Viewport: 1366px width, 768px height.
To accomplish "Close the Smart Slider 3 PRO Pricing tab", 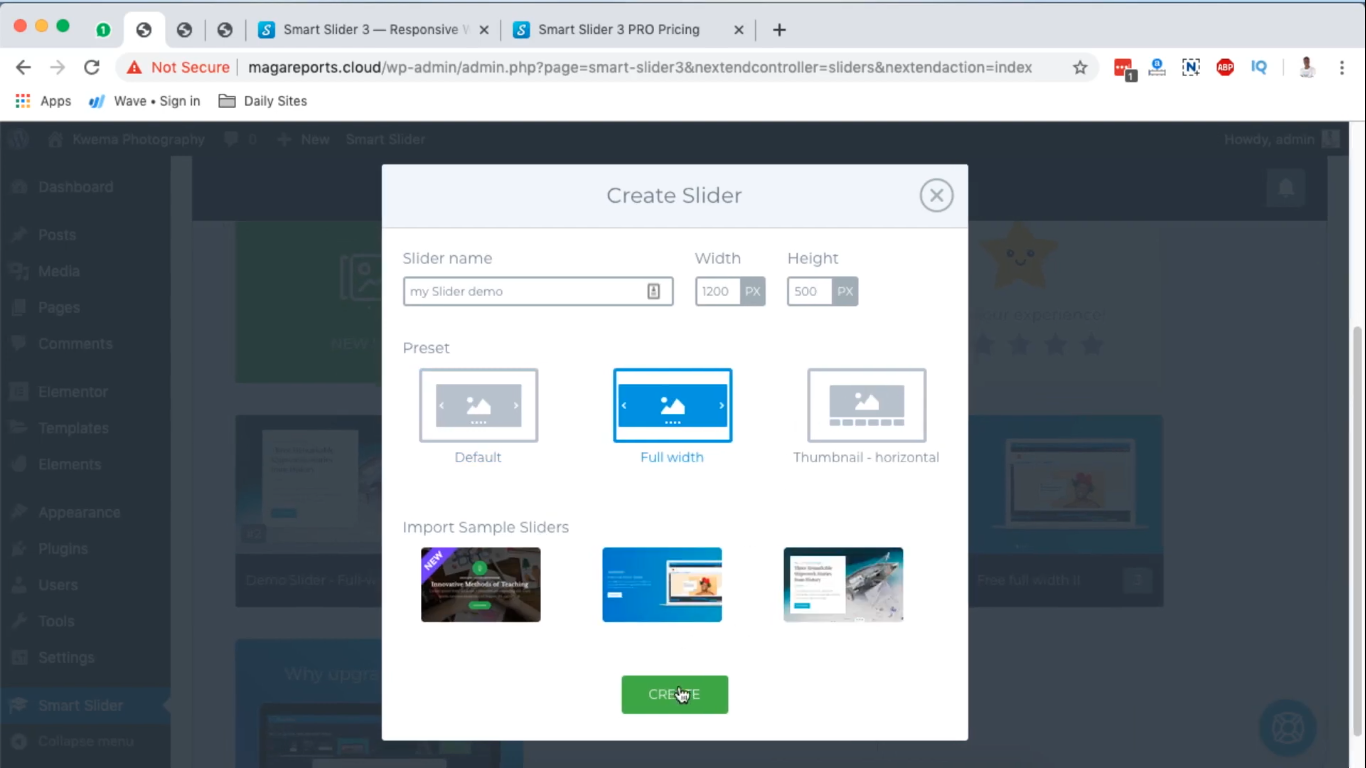I will coord(739,30).
